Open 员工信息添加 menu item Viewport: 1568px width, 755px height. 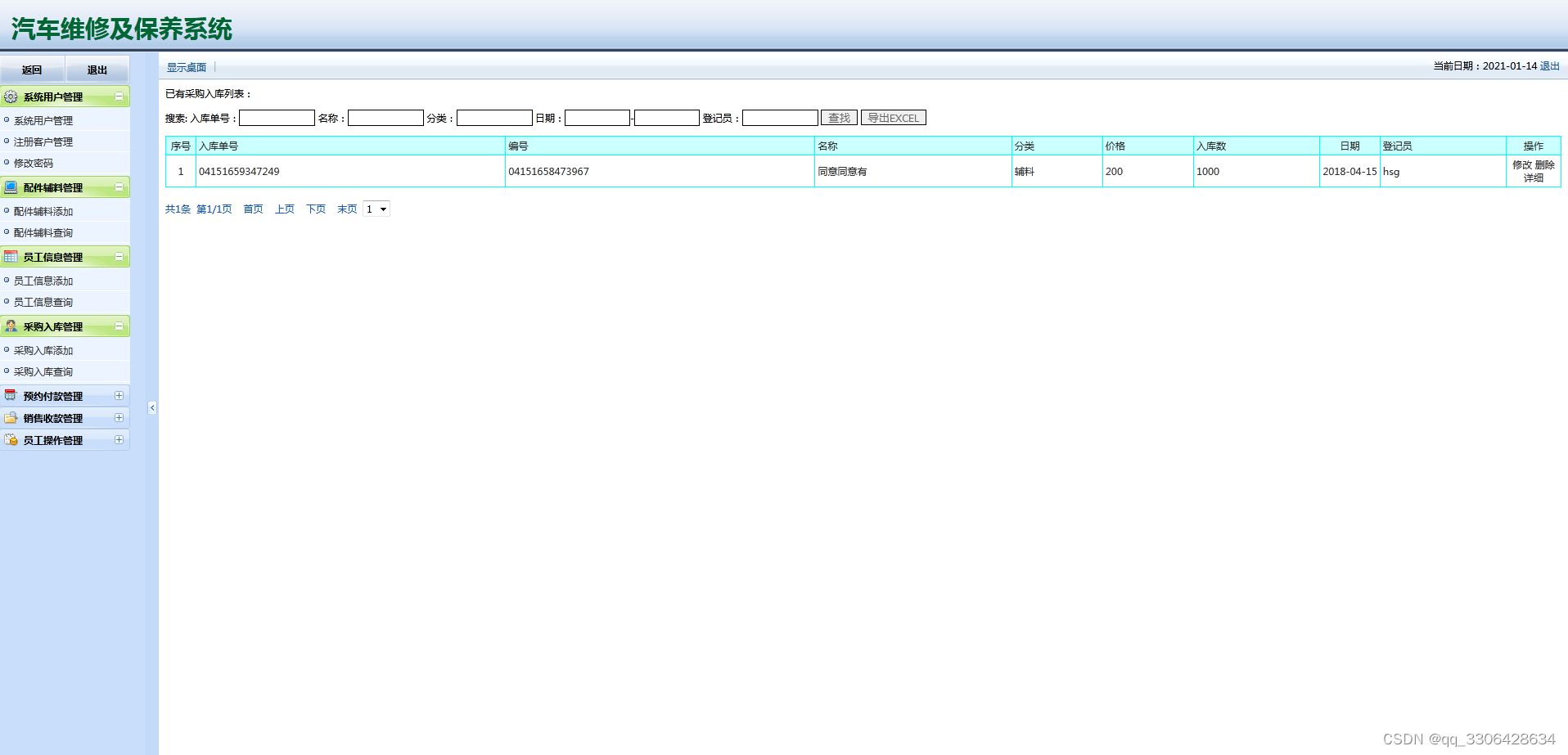click(43, 281)
